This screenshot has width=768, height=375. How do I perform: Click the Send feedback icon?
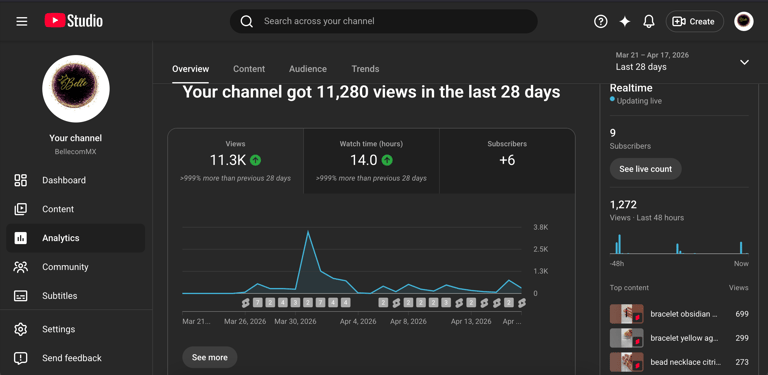tap(21, 358)
